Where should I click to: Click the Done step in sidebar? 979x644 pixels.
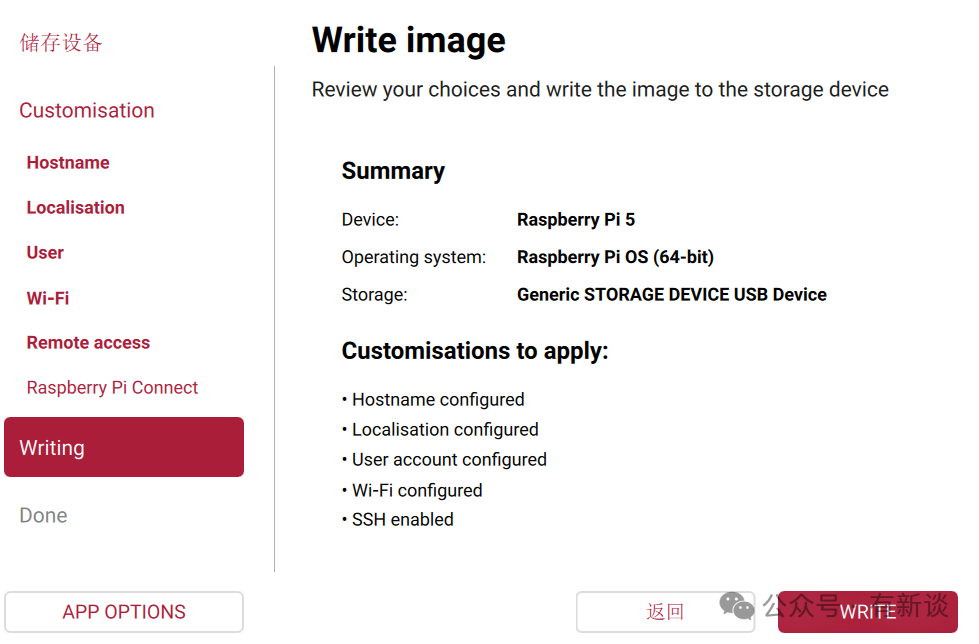coord(44,516)
